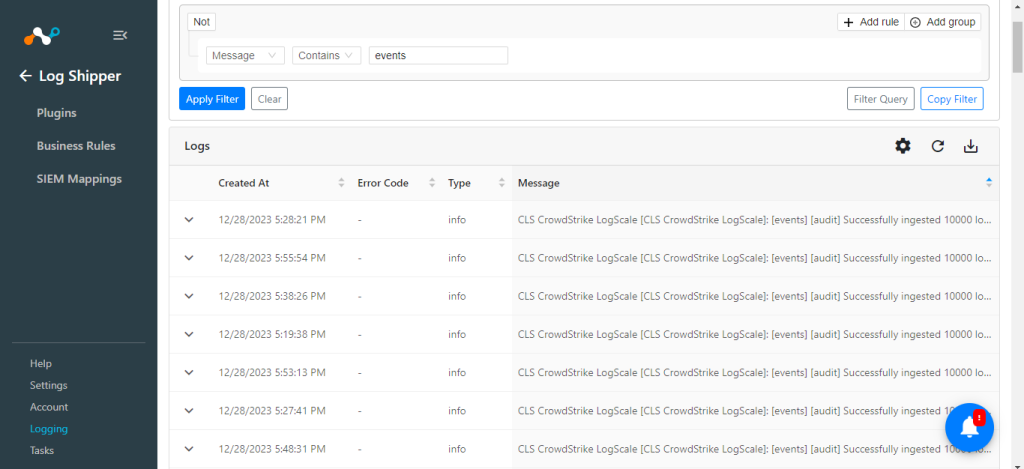Click the events filter value field
This screenshot has width=1024, height=469.
click(x=438, y=56)
